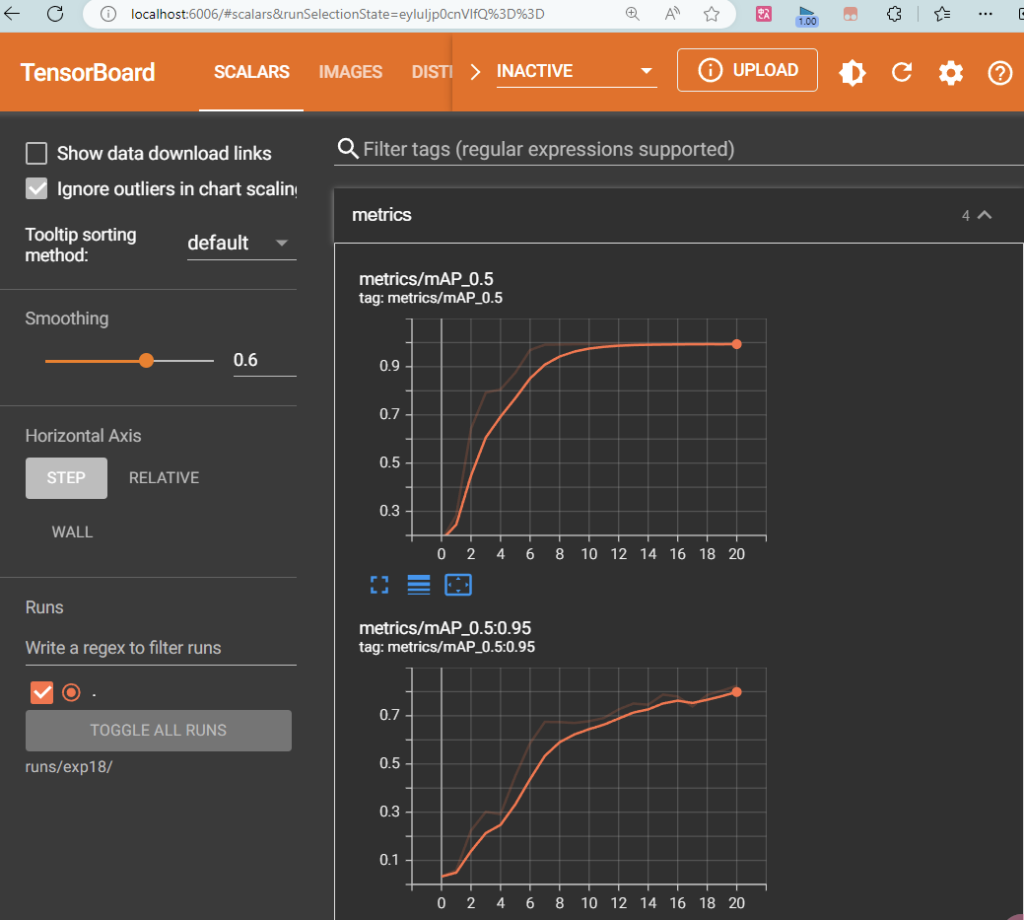Viewport: 1024px width, 920px height.
Task: Collapse the metrics section
Action: (x=984, y=215)
